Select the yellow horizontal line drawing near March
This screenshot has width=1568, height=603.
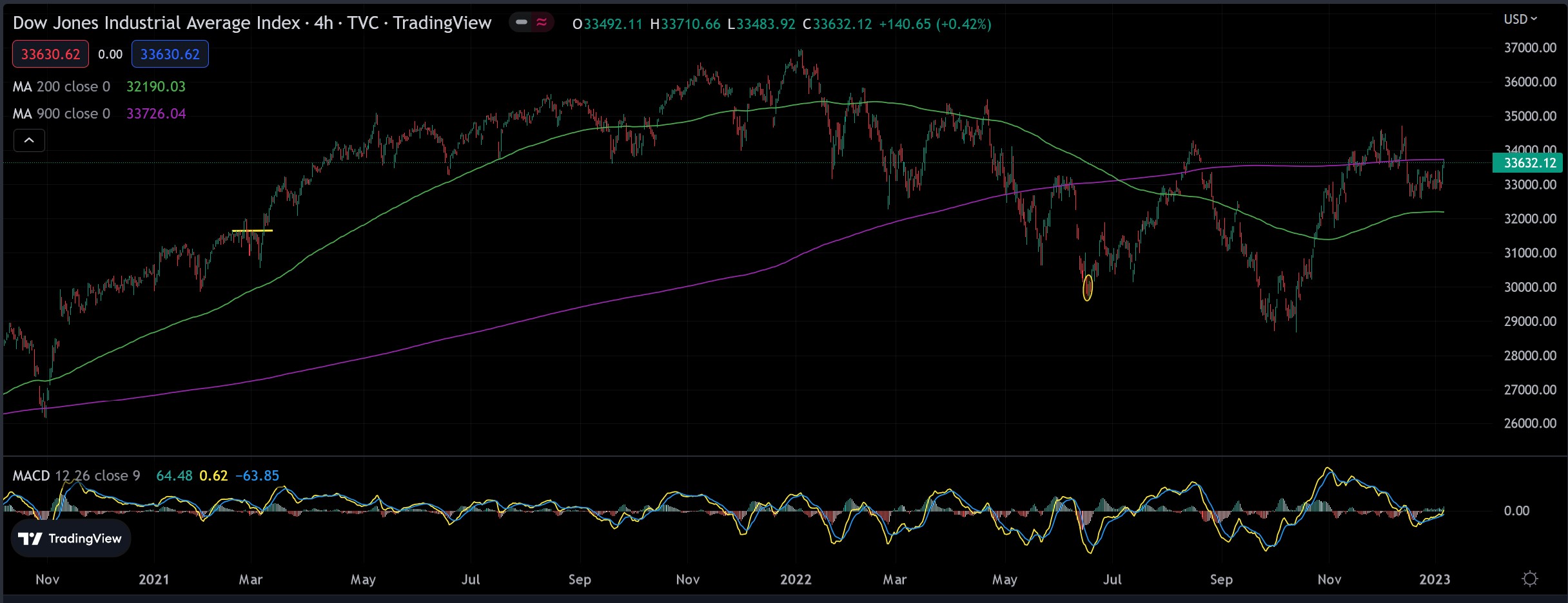click(252, 231)
